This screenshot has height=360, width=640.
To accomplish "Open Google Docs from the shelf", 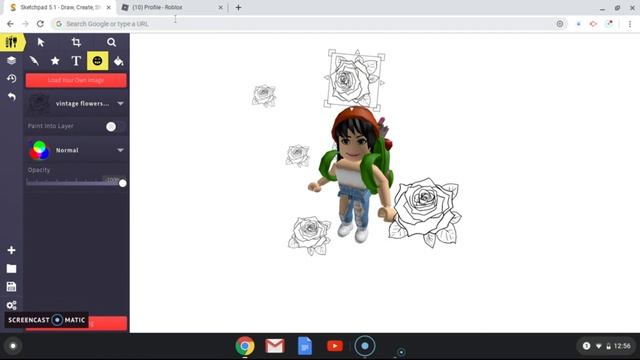I will coord(305,346).
